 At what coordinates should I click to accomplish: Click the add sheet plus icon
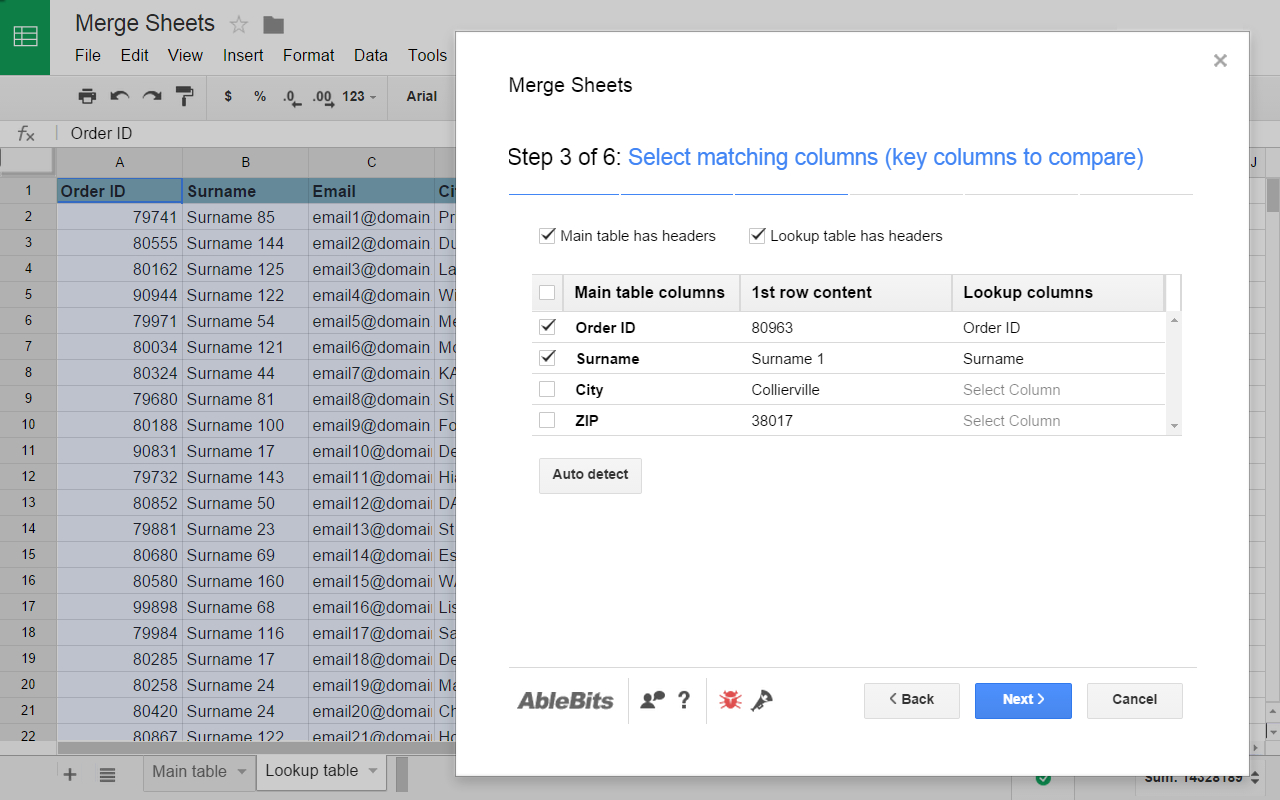[70, 774]
